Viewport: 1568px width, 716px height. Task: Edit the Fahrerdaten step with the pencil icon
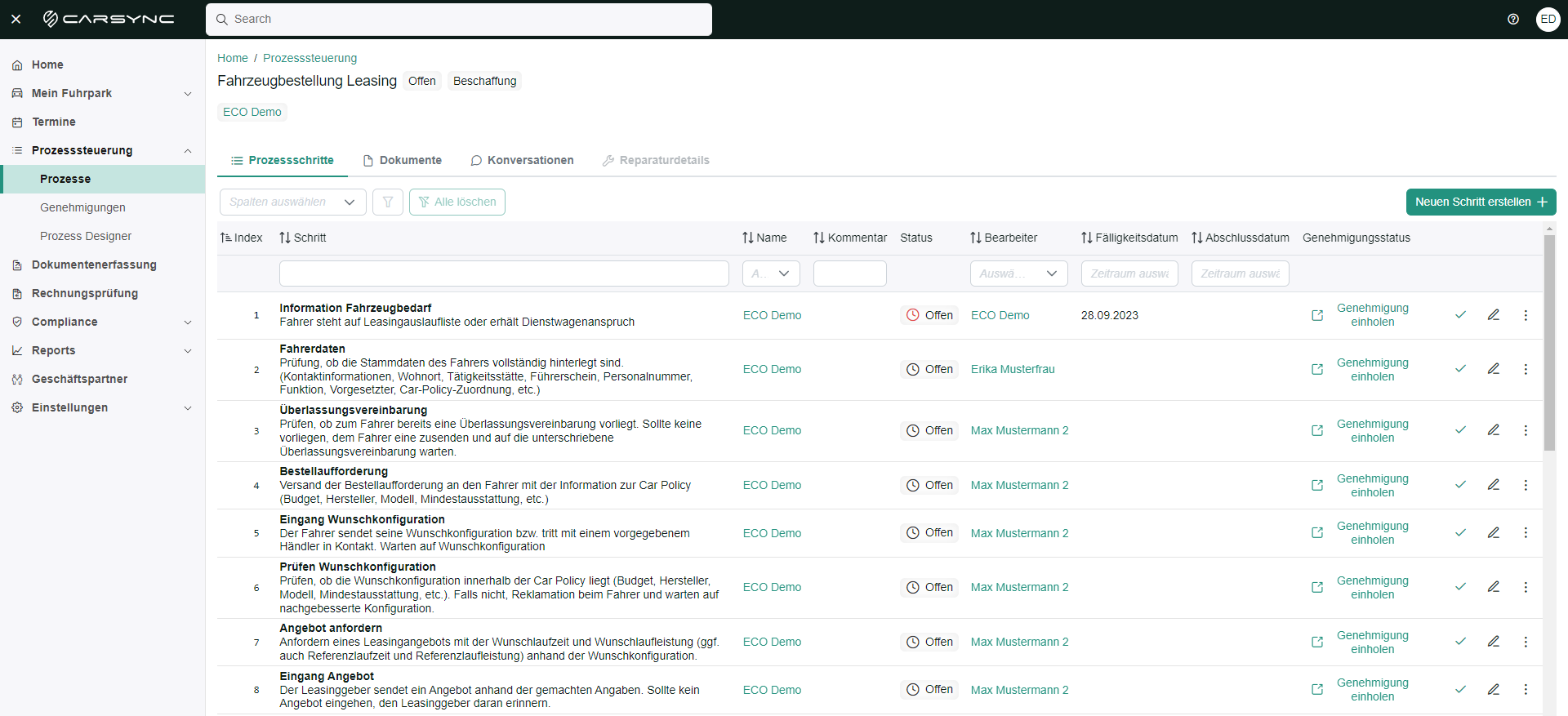1493,369
